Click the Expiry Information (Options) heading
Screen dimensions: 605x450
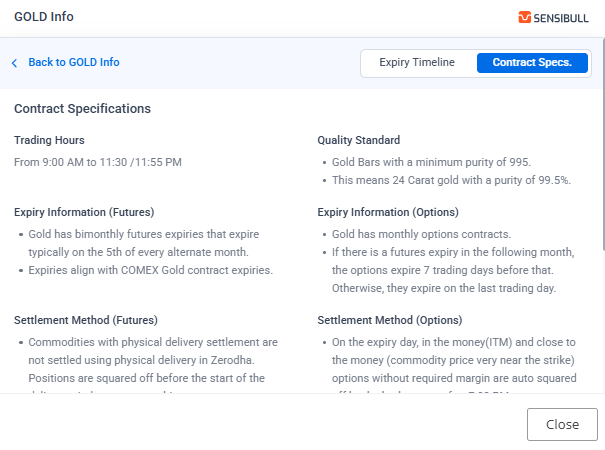click(x=388, y=212)
